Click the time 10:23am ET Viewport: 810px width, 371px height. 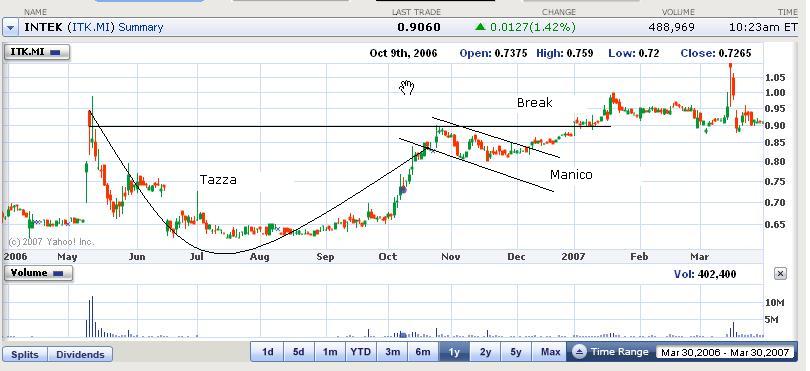click(764, 27)
